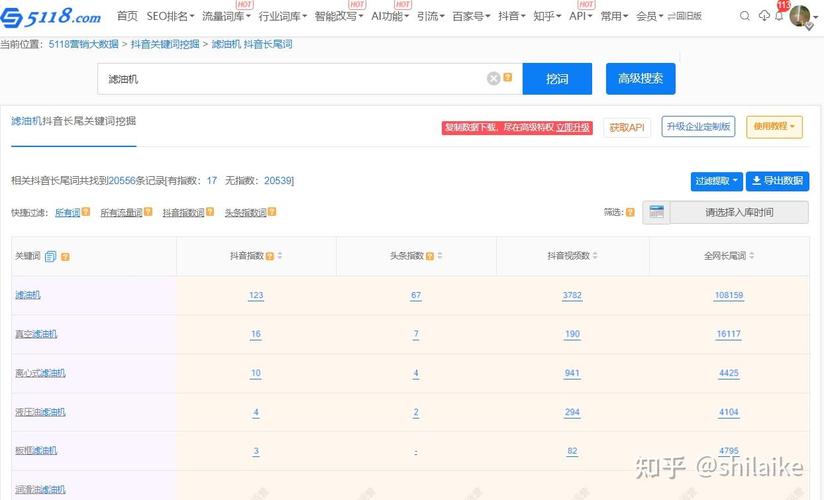Click the cloud download icon in header
Image resolution: width=824 pixels, height=500 pixels.
[764, 16]
